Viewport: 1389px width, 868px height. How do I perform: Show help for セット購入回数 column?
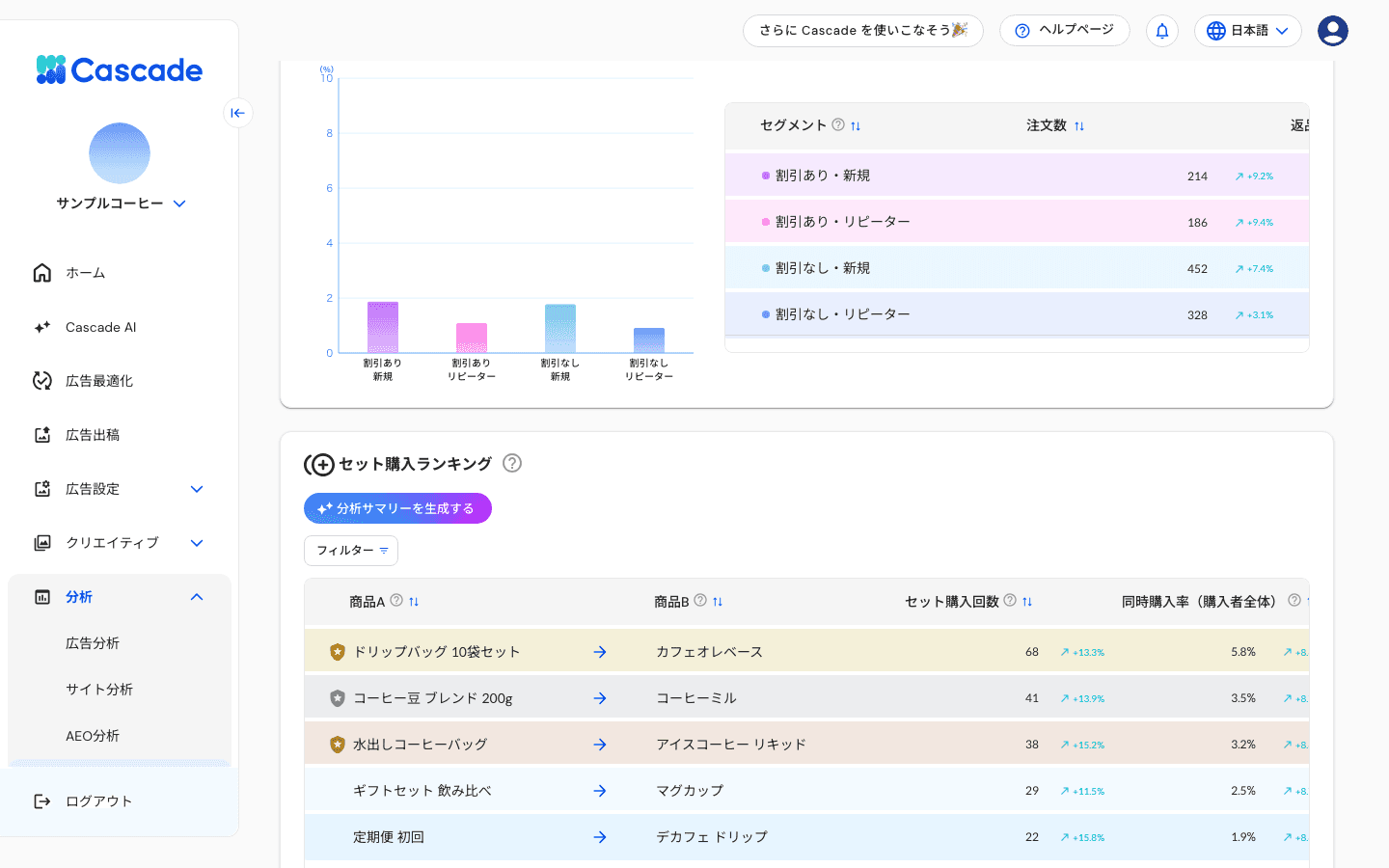(x=1010, y=600)
